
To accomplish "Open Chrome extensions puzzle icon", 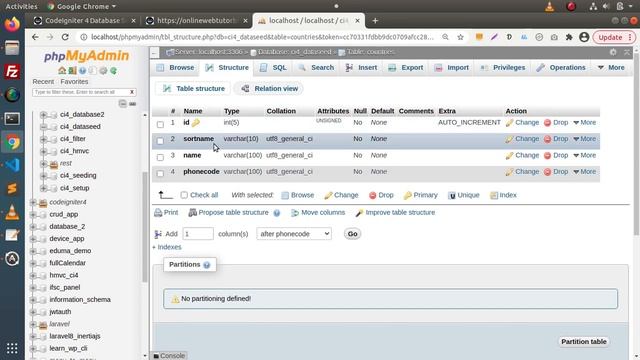I will tap(569, 37).
